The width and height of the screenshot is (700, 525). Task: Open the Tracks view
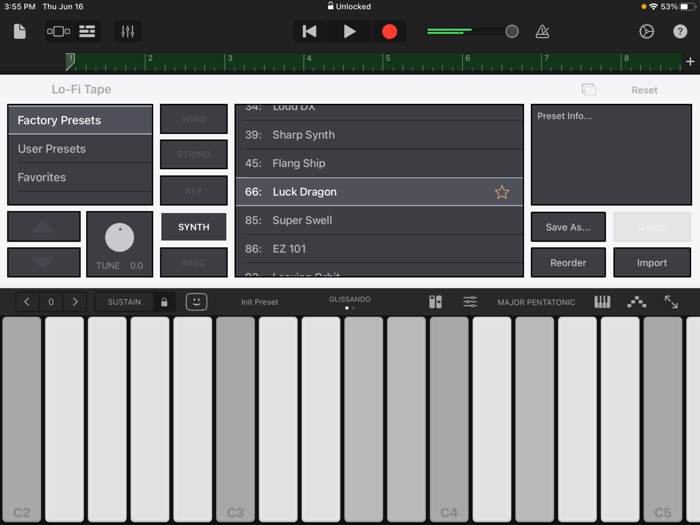tap(87, 32)
